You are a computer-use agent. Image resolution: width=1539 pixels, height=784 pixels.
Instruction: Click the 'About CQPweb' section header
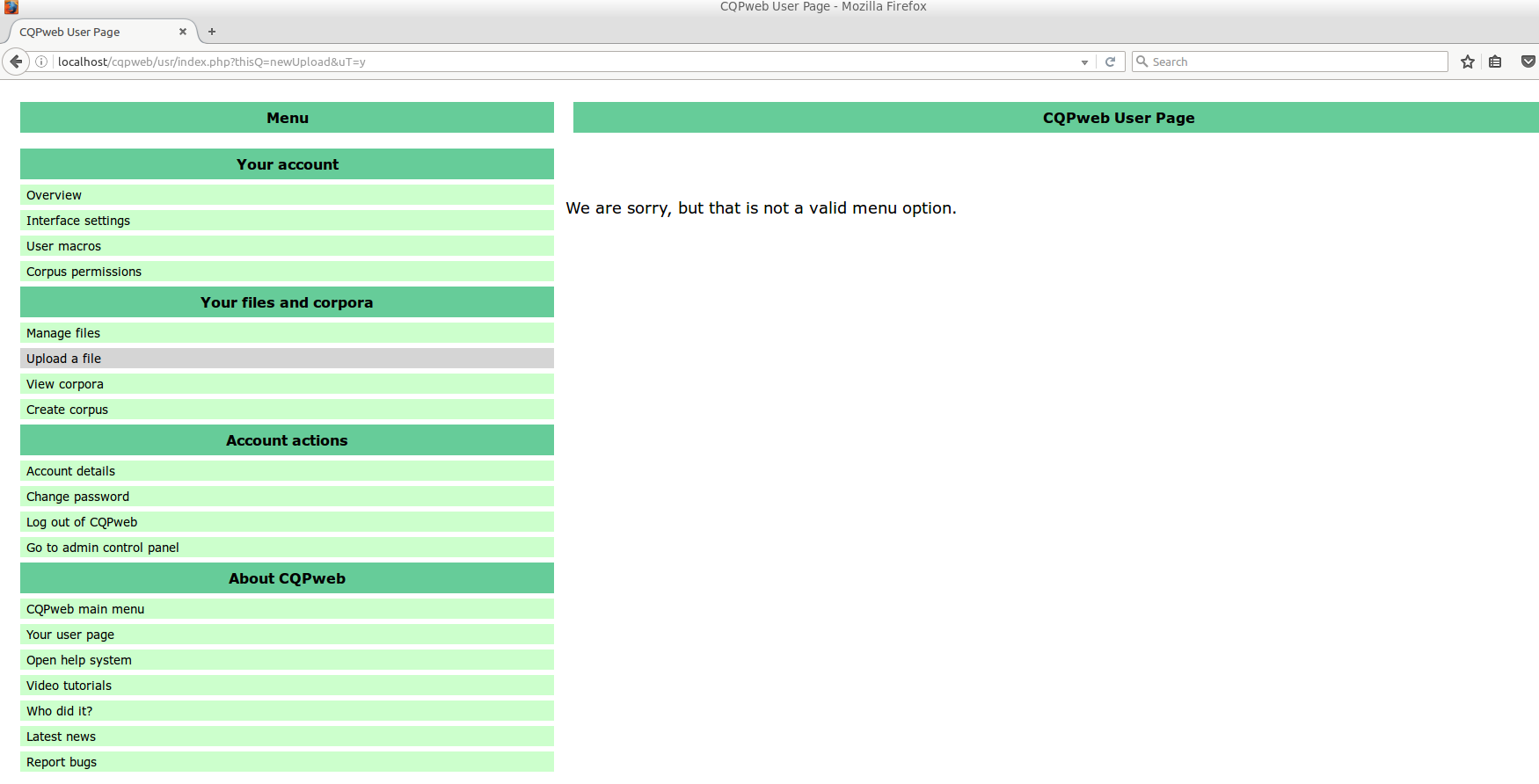[287, 578]
